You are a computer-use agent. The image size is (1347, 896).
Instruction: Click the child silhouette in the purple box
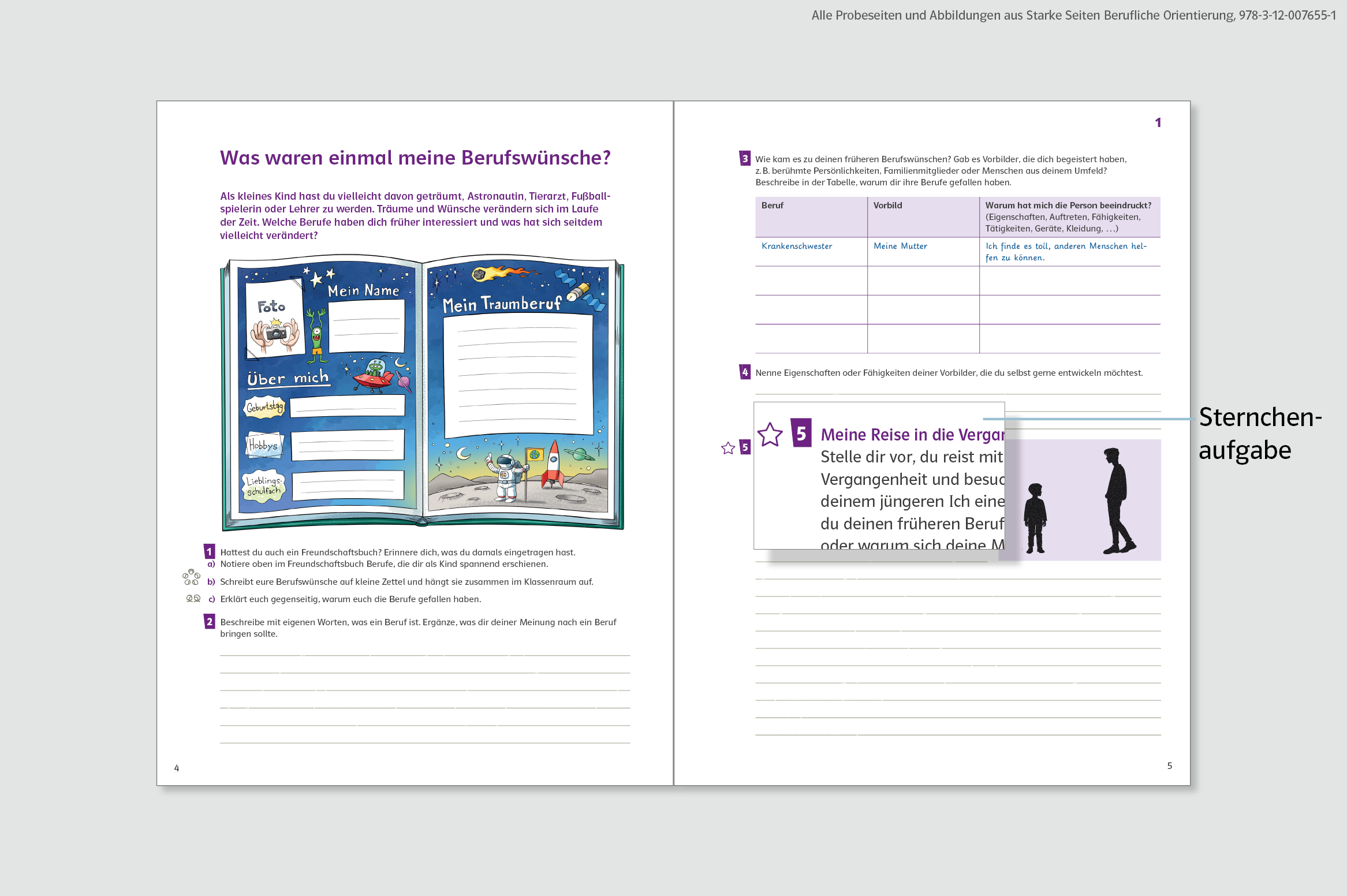[x=1035, y=518]
